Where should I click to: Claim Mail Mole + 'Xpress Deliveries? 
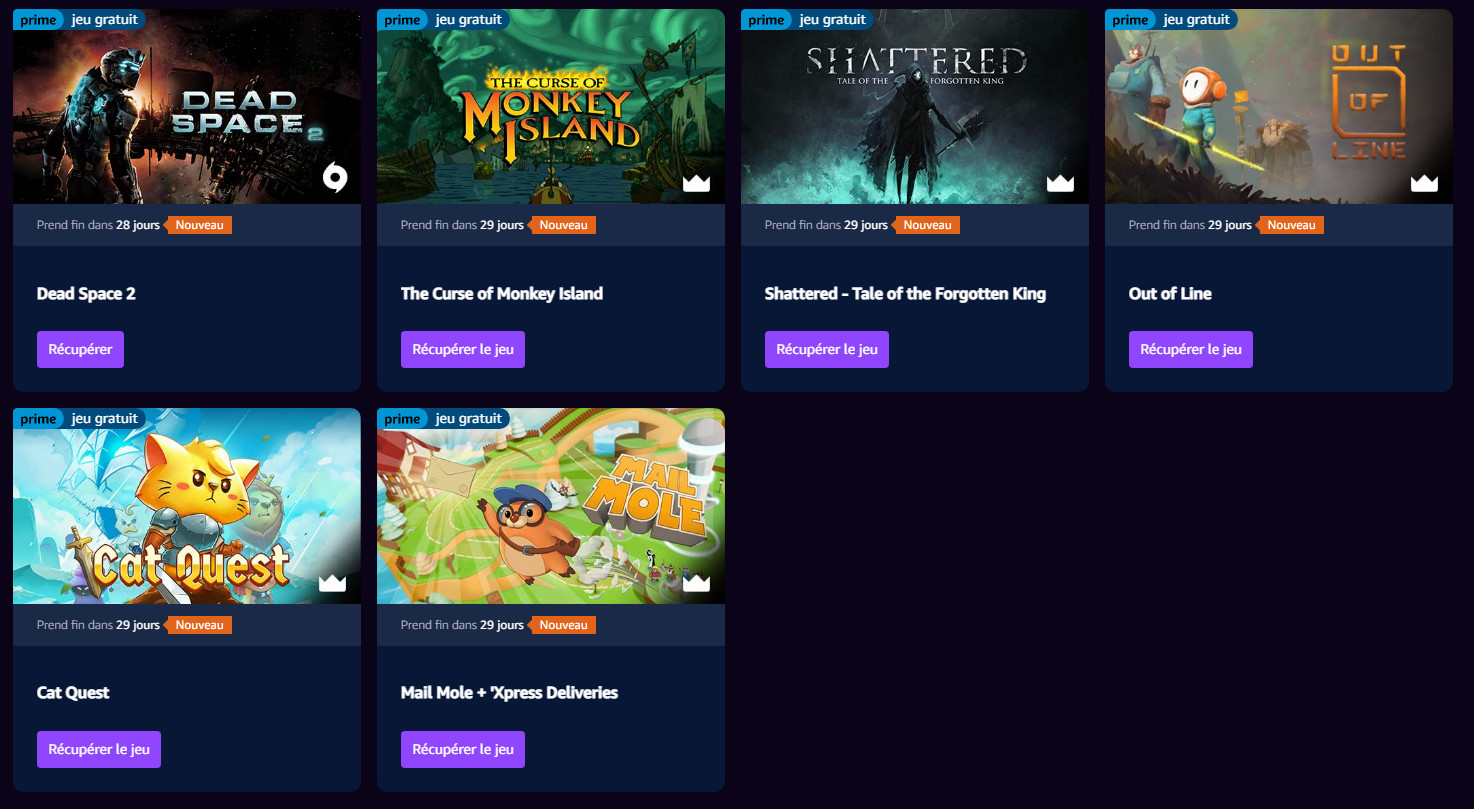(x=463, y=749)
